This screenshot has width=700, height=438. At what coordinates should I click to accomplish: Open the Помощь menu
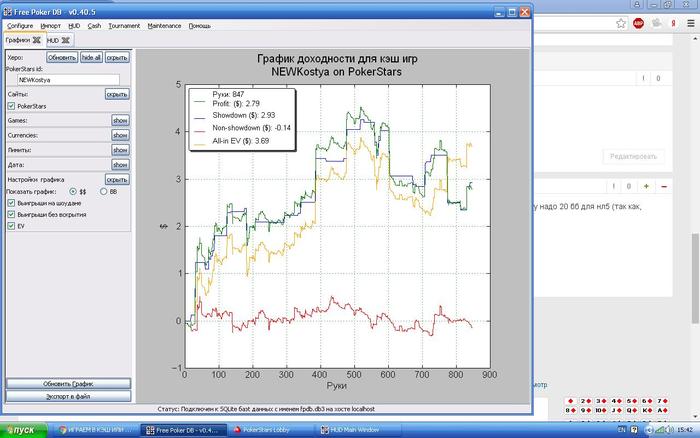tap(200, 26)
